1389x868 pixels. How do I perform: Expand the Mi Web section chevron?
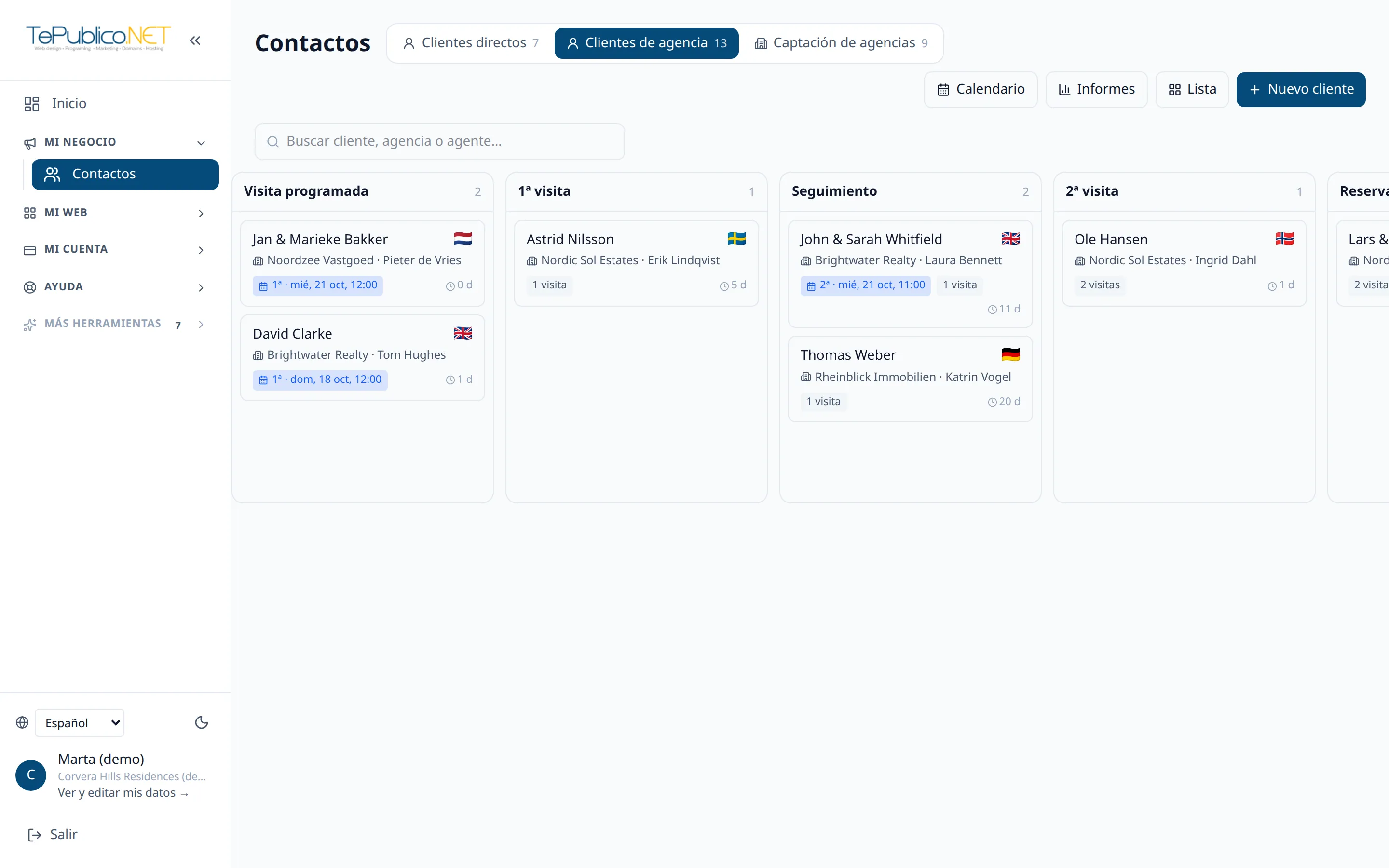(x=201, y=214)
